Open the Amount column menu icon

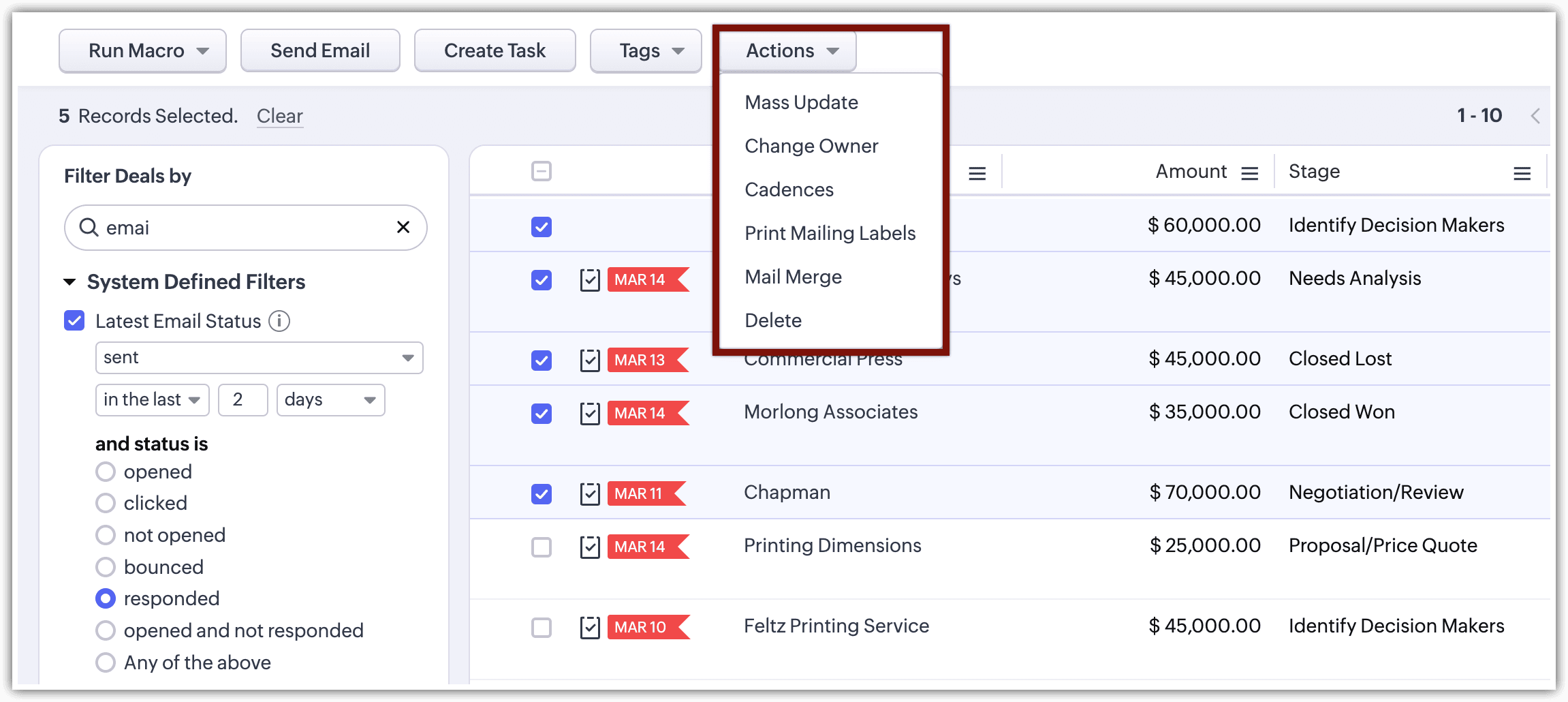tap(1249, 174)
